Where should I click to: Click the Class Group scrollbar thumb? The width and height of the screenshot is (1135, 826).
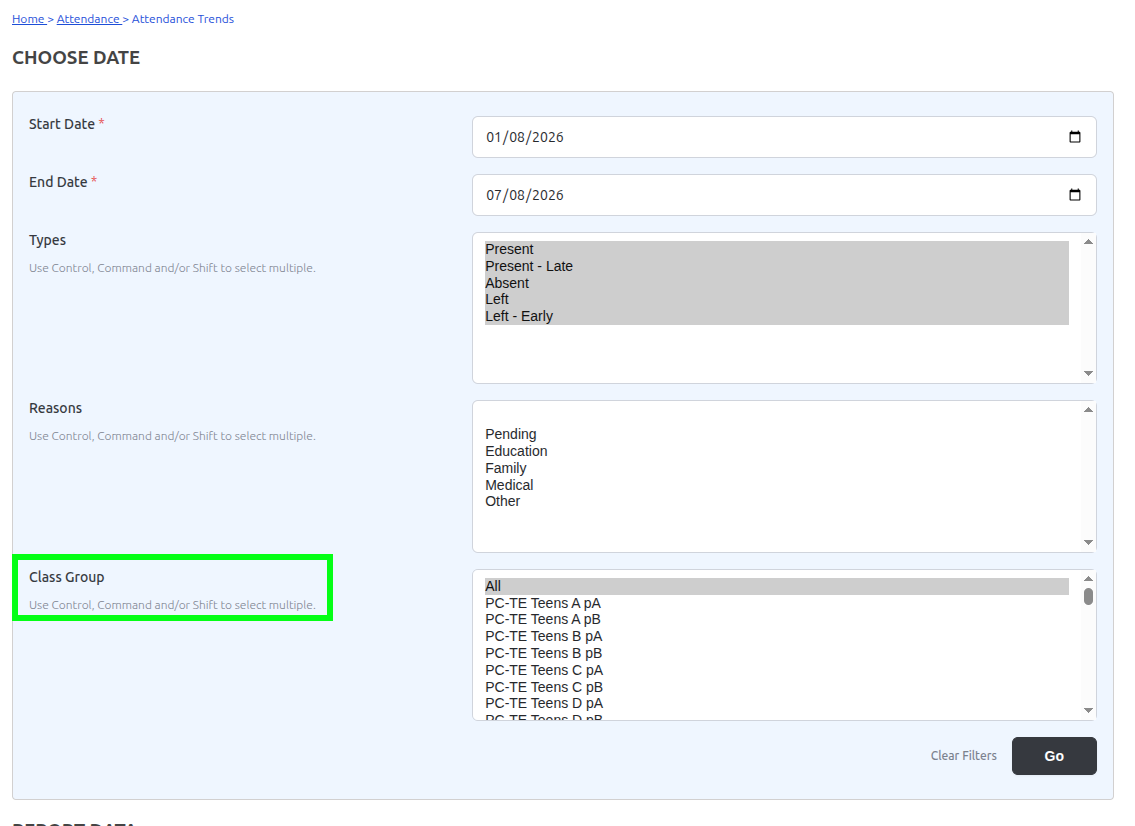[x=1088, y=597]
